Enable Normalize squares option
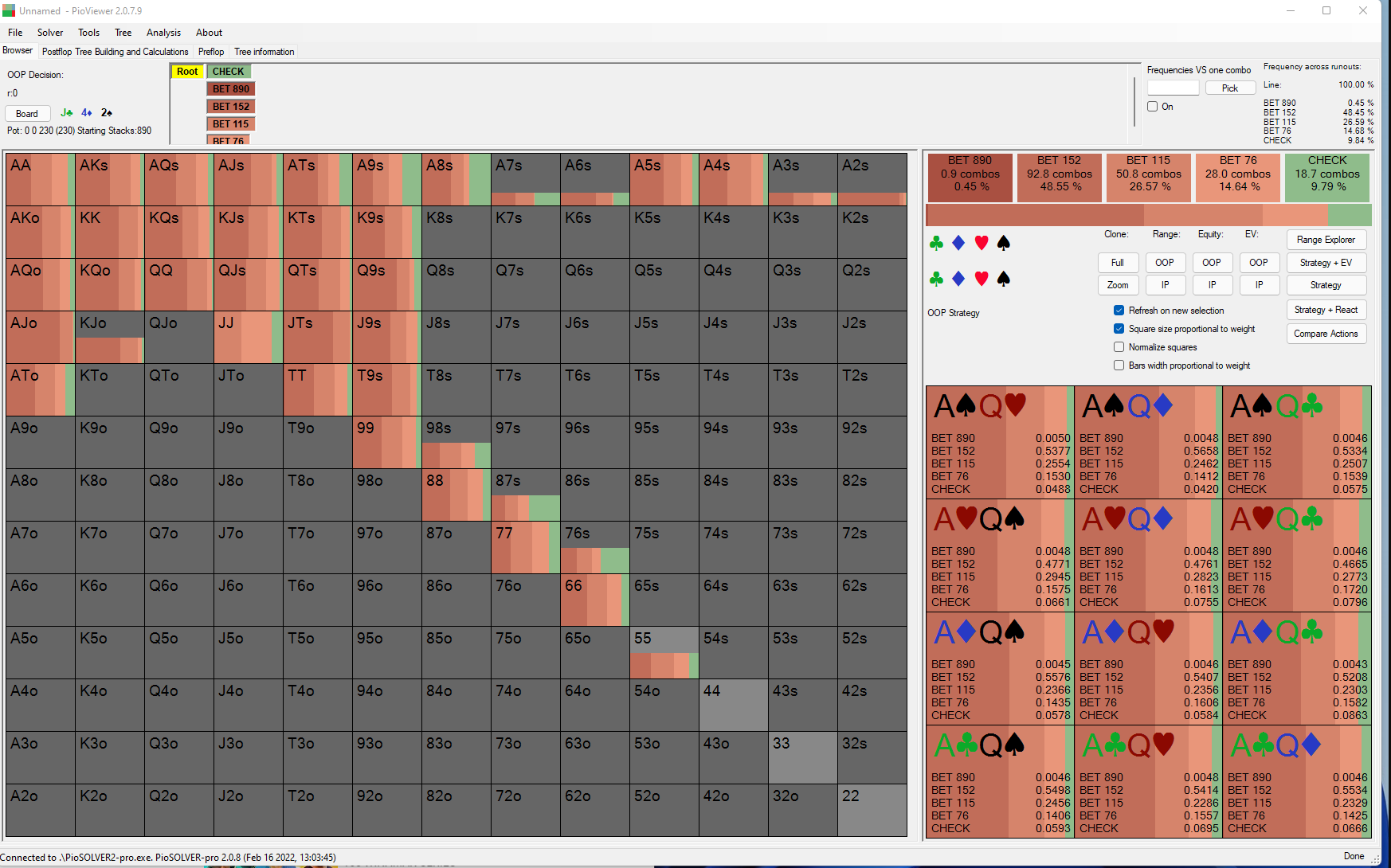The image size is (1391, 868). point(1119,347)
